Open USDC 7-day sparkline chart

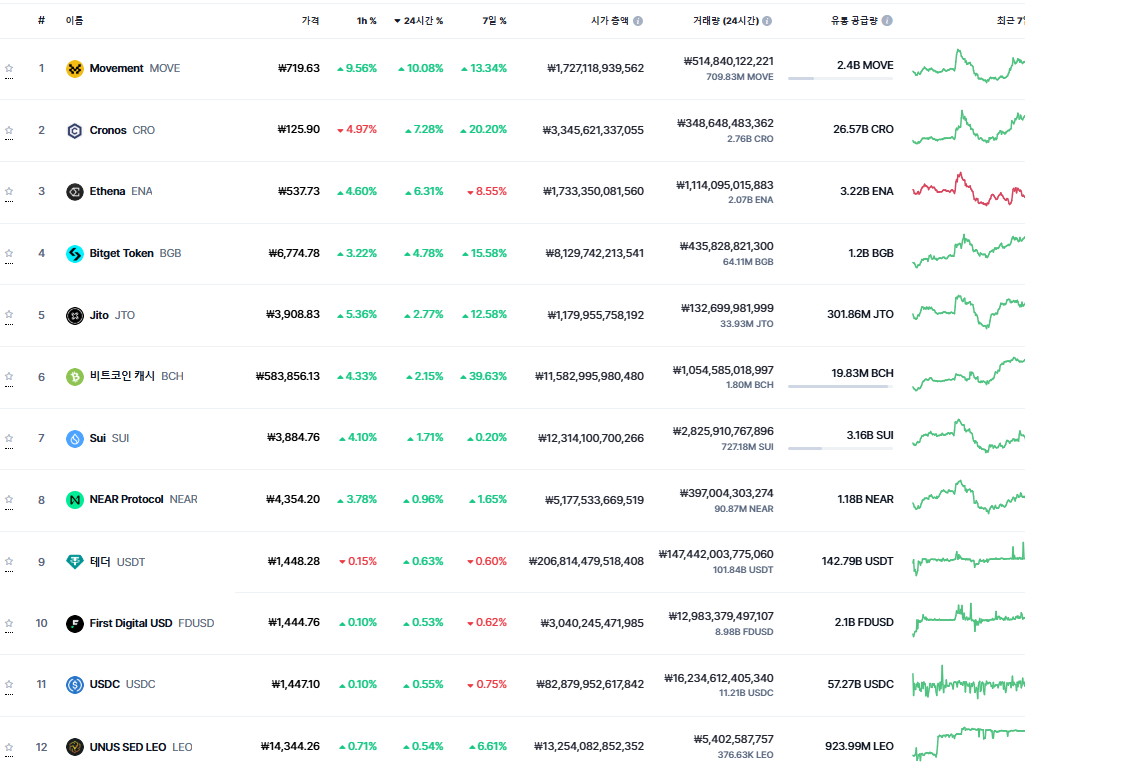pos(968,683)
